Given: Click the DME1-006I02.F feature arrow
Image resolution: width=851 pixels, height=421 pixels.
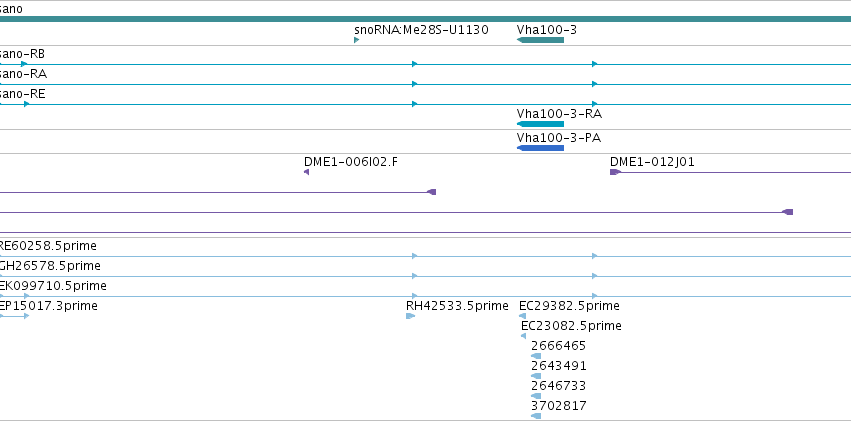Looking at the screenshot, I should pos(307,172).
